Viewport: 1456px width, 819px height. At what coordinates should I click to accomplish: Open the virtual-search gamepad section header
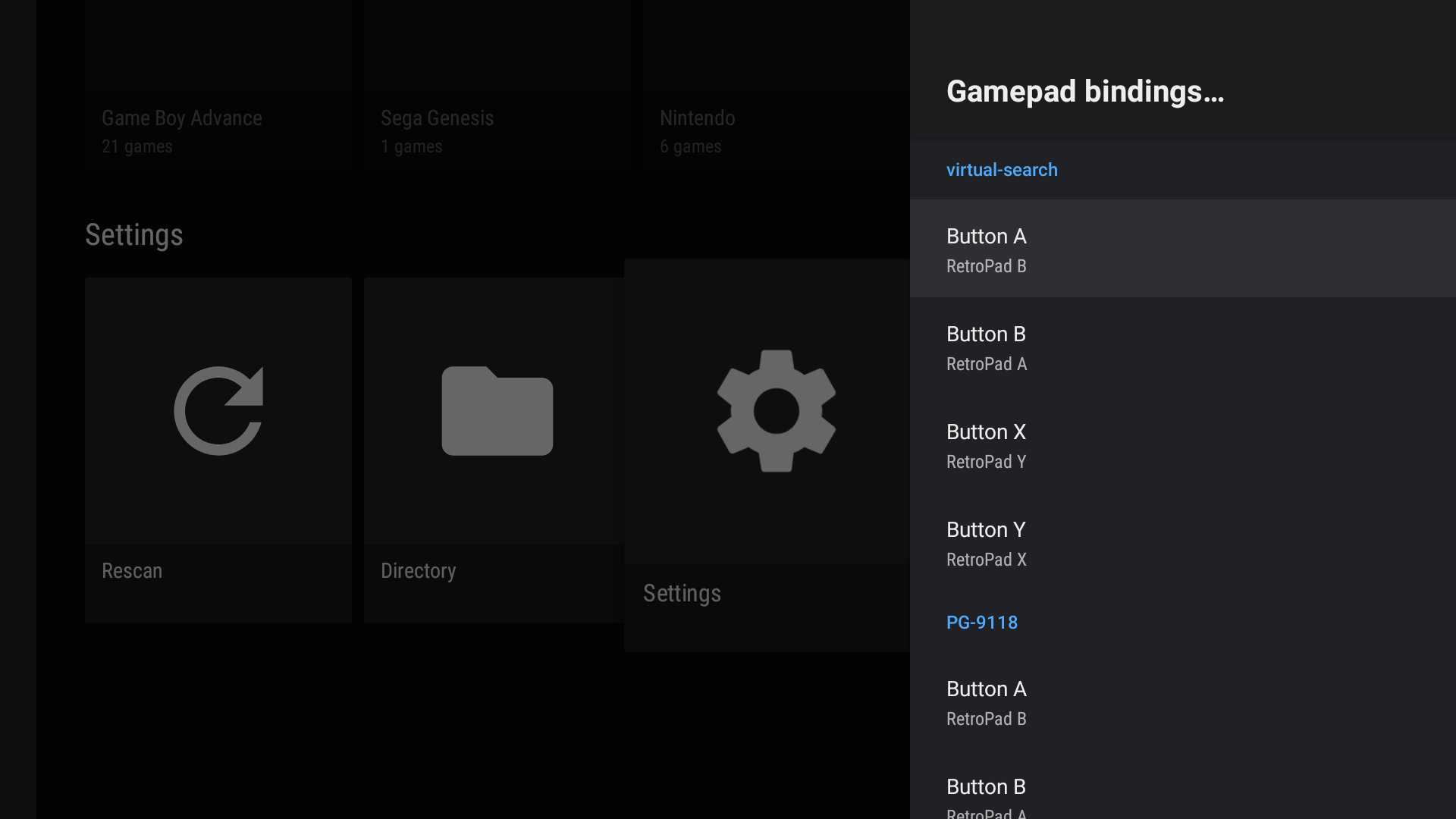[x=1003, y=170]
